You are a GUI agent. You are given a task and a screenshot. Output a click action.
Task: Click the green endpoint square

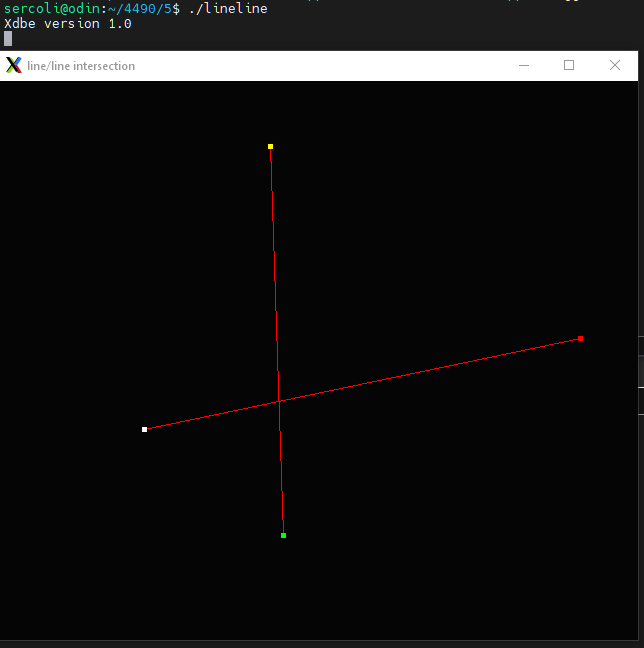pyautogui.click(x=283, y=535)
